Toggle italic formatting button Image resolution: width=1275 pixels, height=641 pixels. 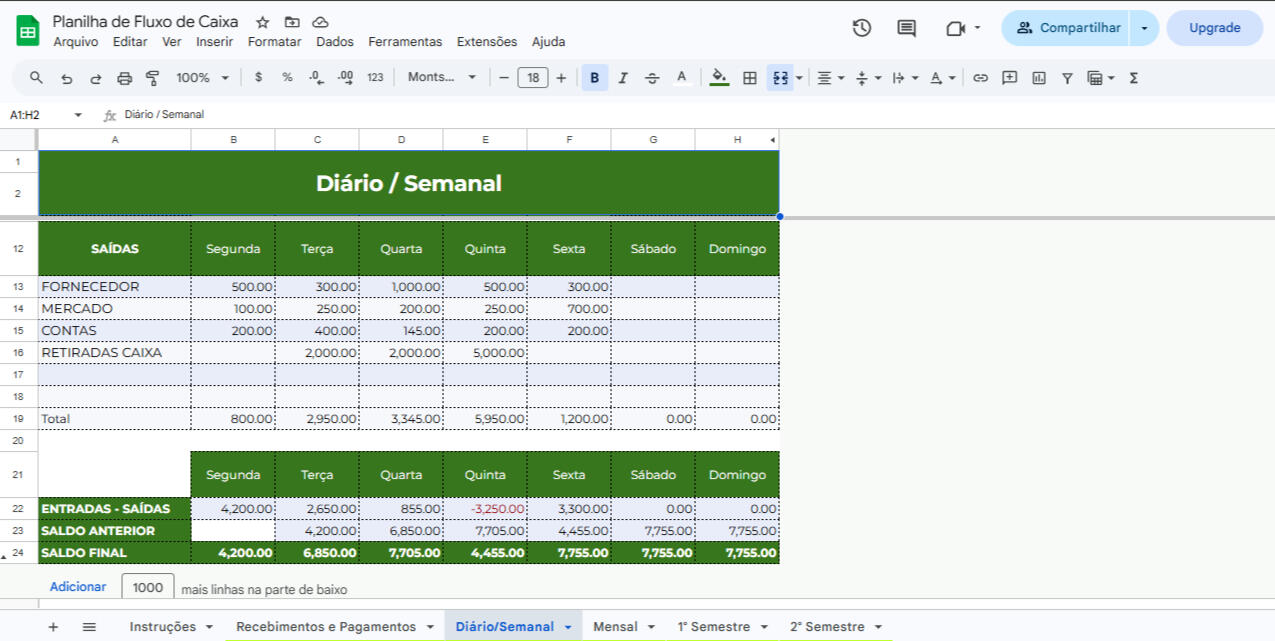pyautogui.click(x=623, y=78)
